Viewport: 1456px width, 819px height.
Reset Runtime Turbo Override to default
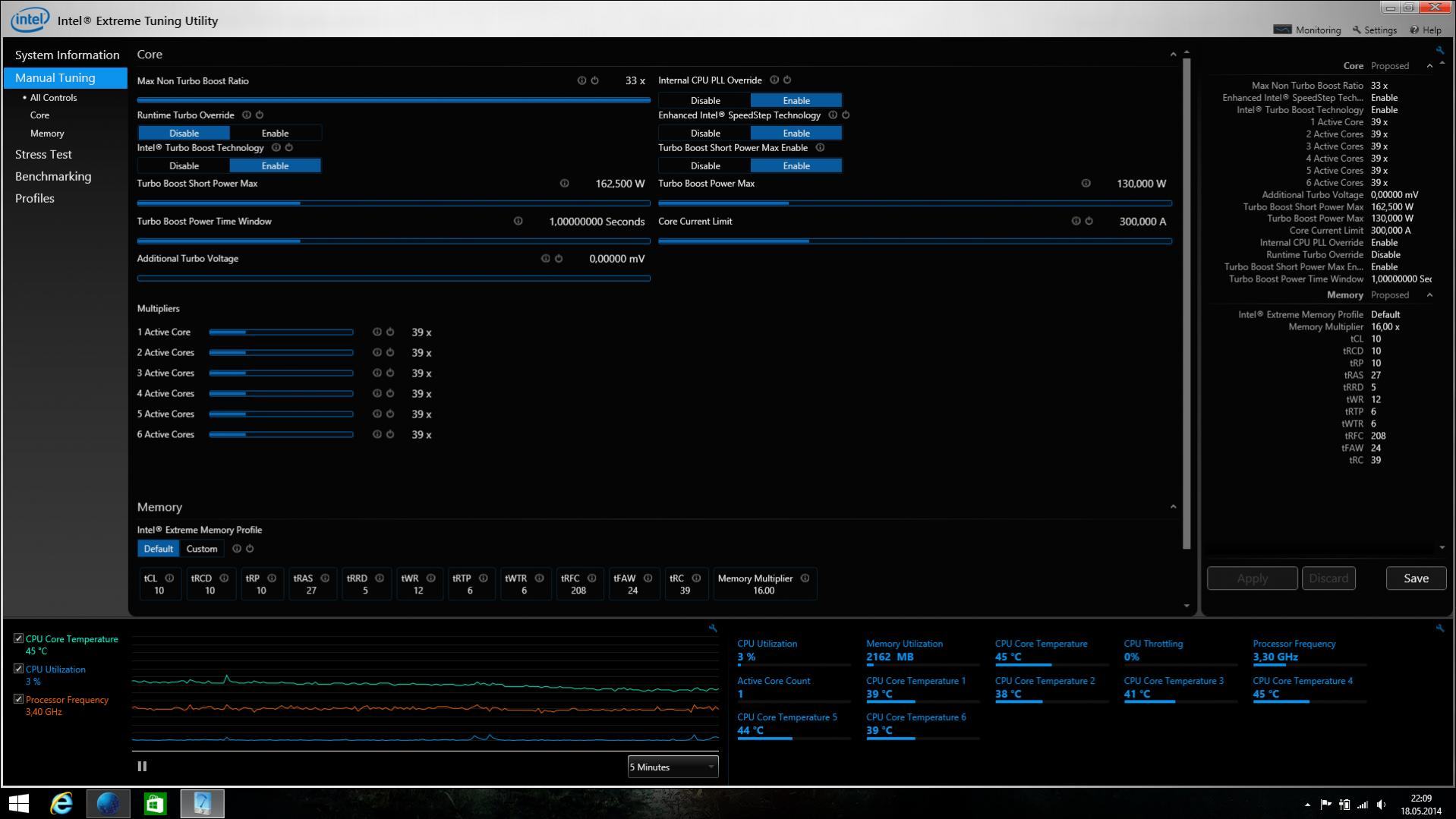[260, 115]
